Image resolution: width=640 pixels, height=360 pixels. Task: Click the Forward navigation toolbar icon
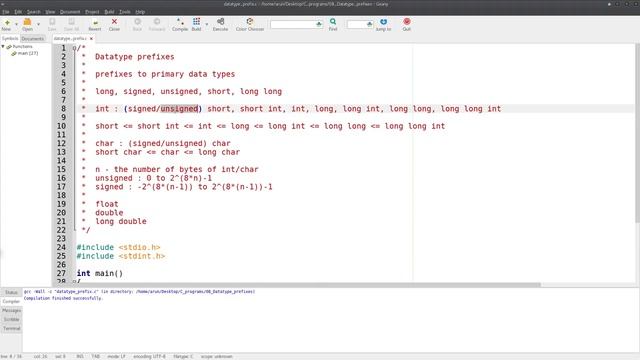[x=157, y=24]
